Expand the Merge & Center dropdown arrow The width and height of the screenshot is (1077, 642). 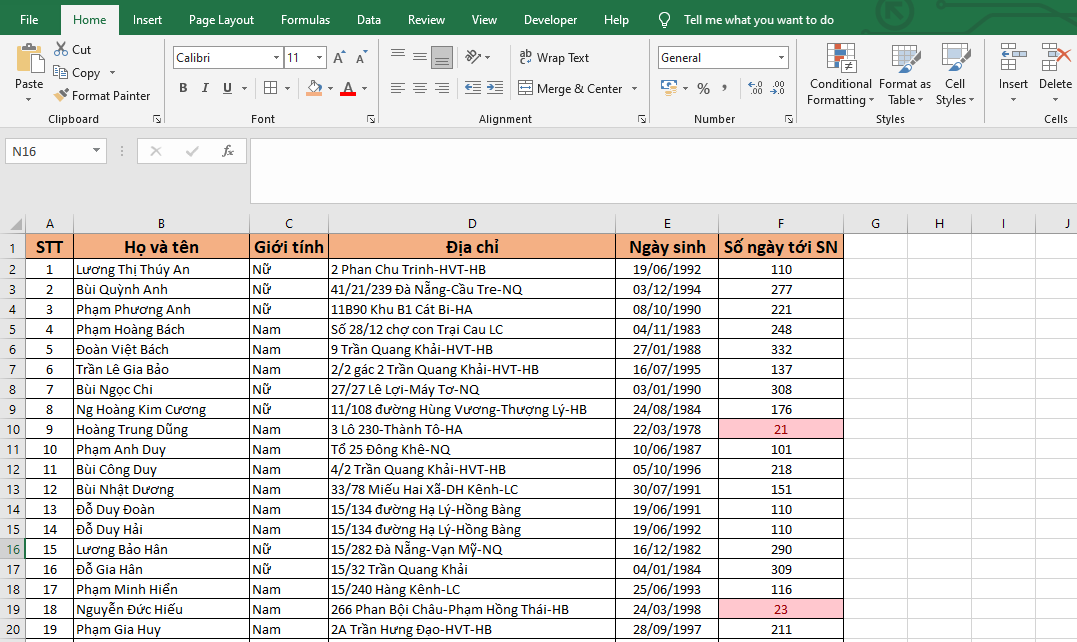pyautogui.click(x=634, y=89)
